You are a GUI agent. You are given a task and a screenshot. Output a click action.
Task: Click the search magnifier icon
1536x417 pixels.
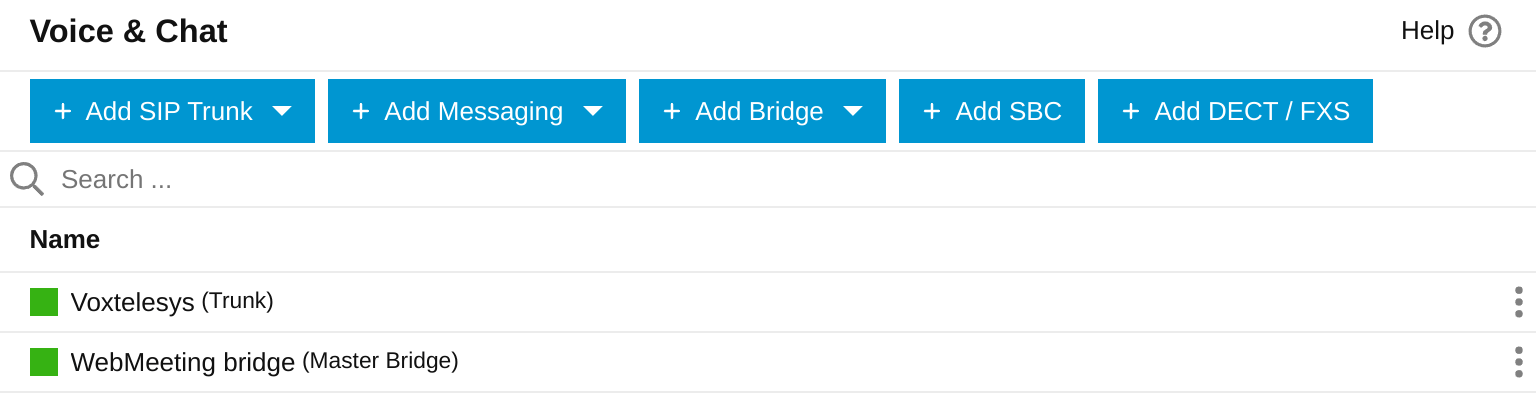pyautogui.click(x=26, y=179)
